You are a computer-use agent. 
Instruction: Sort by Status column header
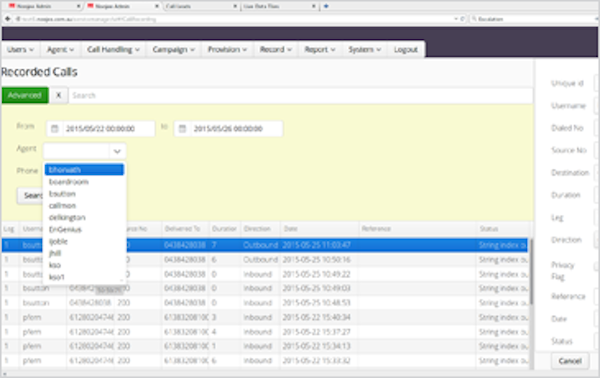502,229
